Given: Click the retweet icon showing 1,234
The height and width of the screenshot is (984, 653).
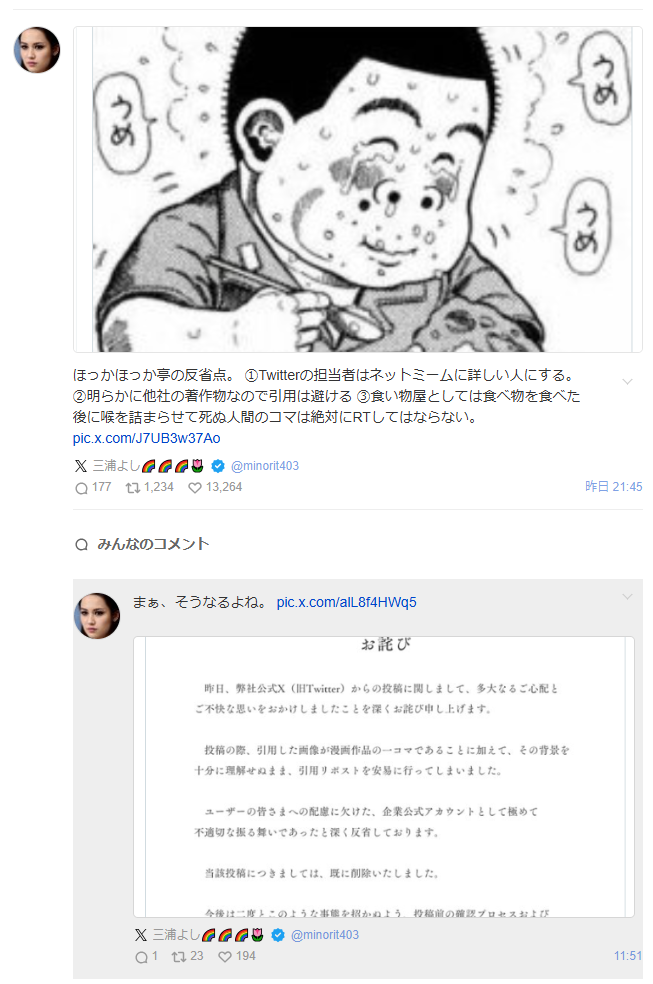Looking at the screenshot, I should pyautogui.click(x=132, y=488).
